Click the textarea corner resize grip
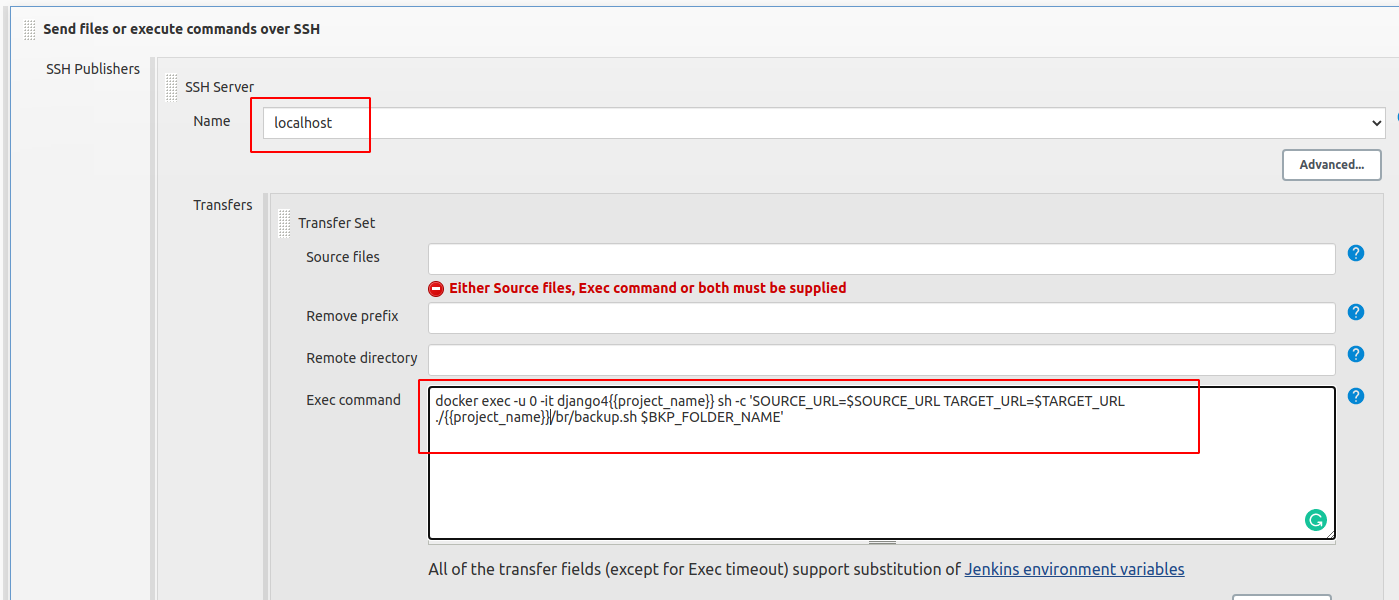 tap(1330, 535)
